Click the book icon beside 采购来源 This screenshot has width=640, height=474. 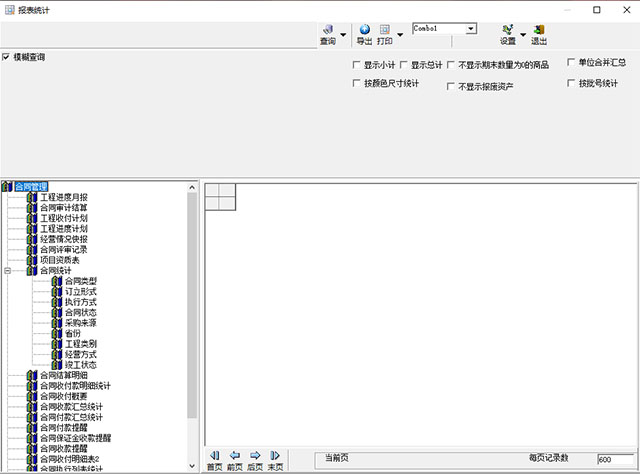(x=57, y=323)
